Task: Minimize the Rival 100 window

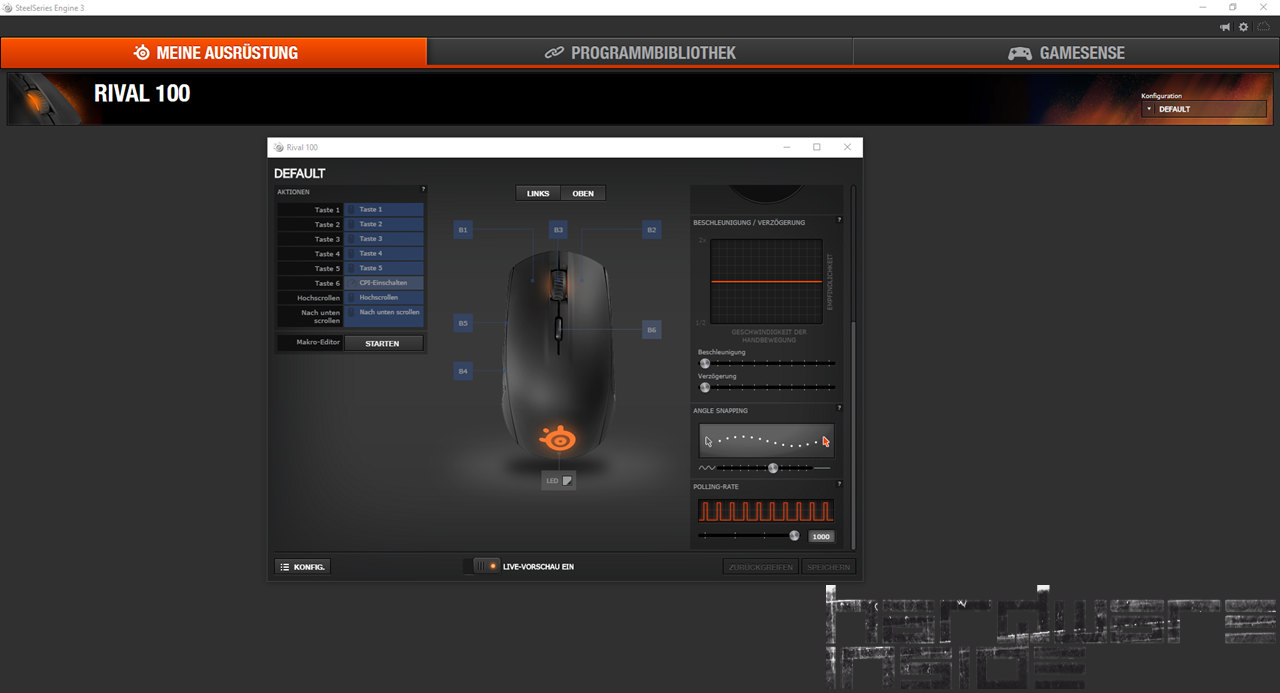Action: point(786,147)
